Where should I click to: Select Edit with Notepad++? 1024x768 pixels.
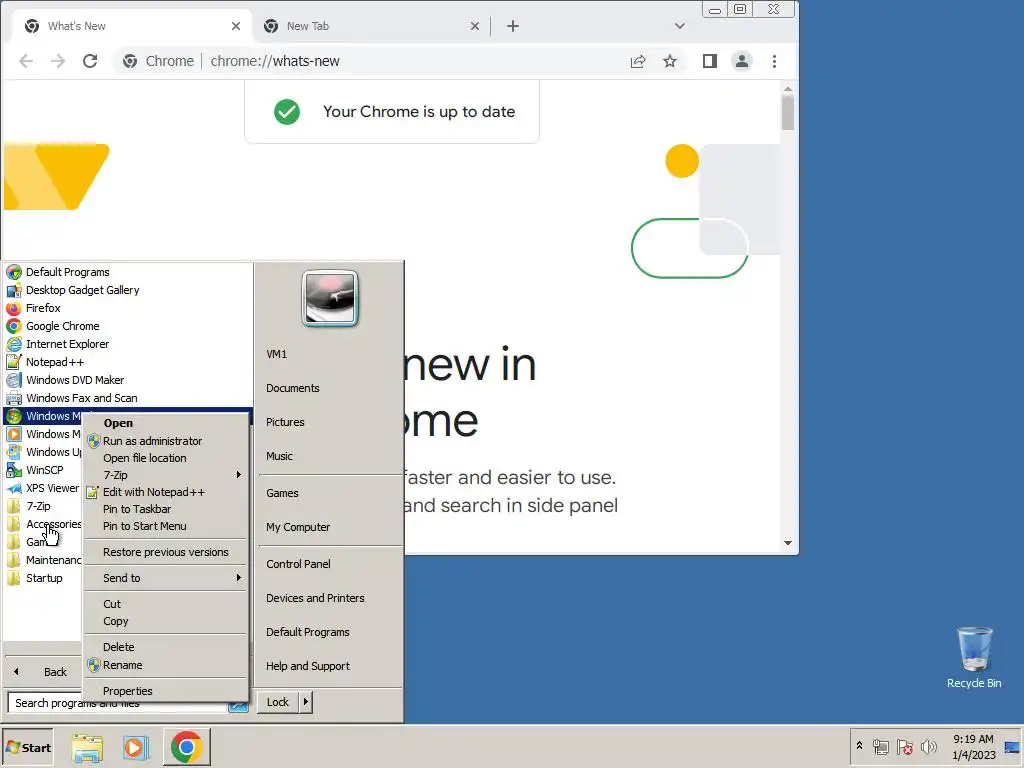[x=167, y=492]
